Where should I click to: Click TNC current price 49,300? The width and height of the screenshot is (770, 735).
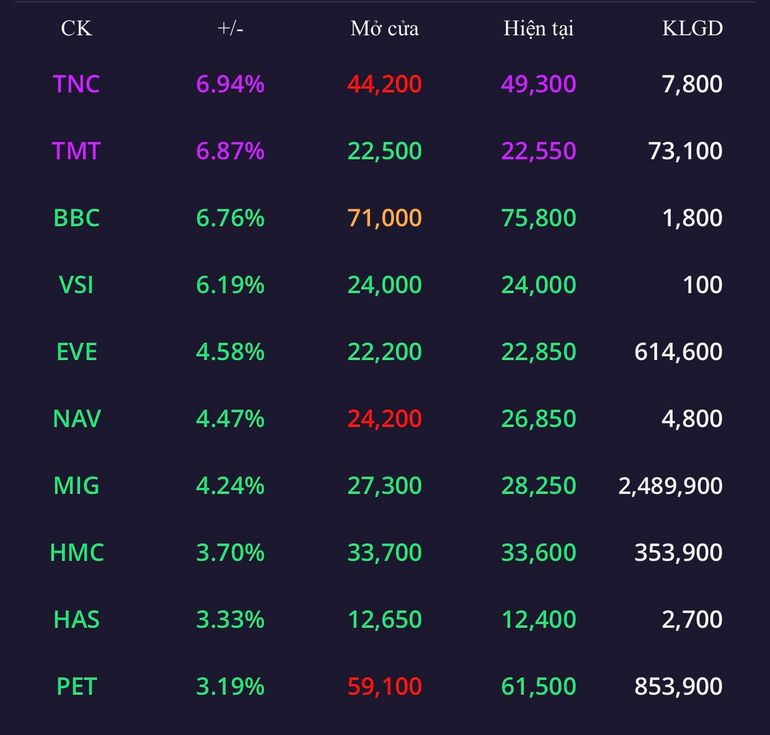pos(538,84)
